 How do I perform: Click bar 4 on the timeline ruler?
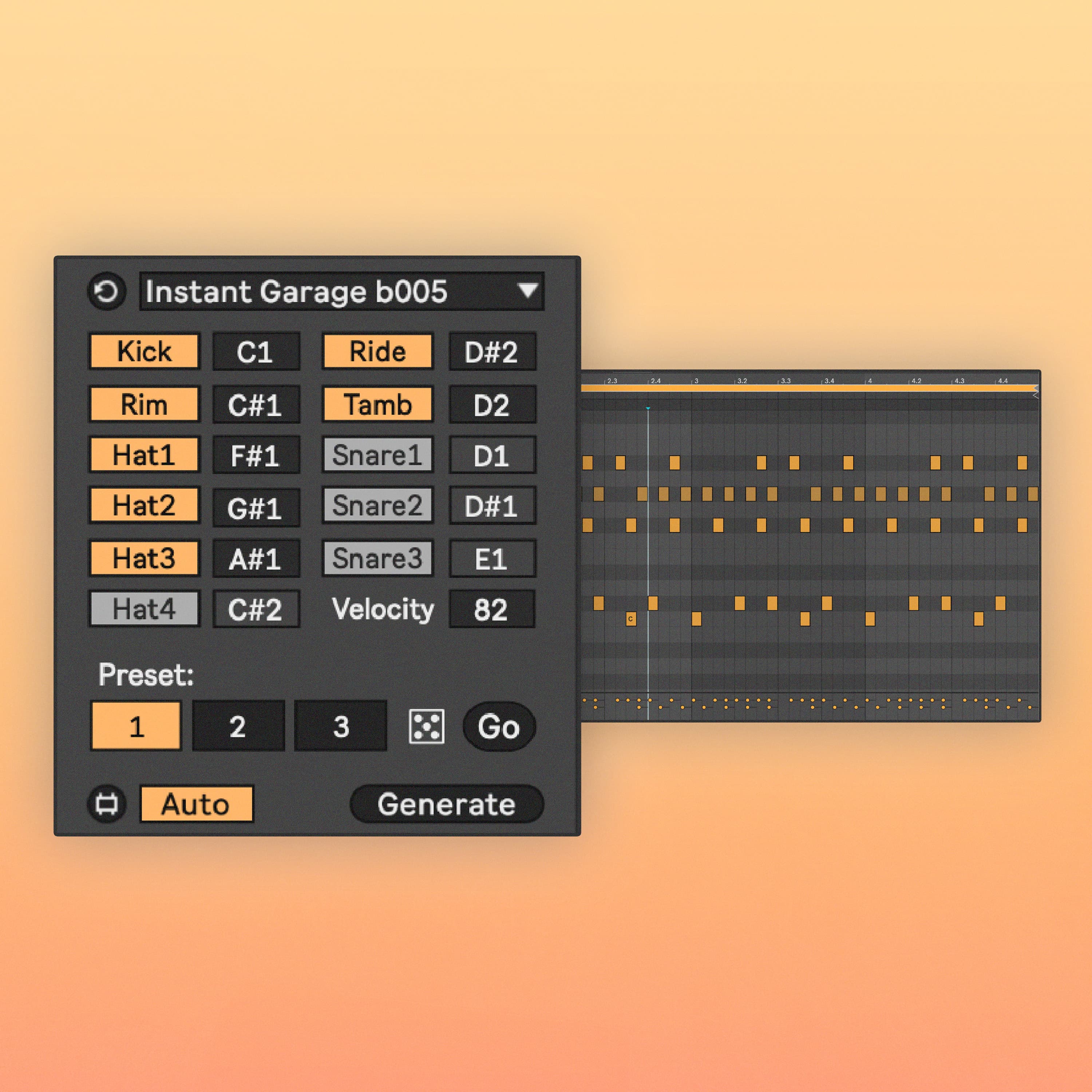pyautogui.click(x=869, y=381)
